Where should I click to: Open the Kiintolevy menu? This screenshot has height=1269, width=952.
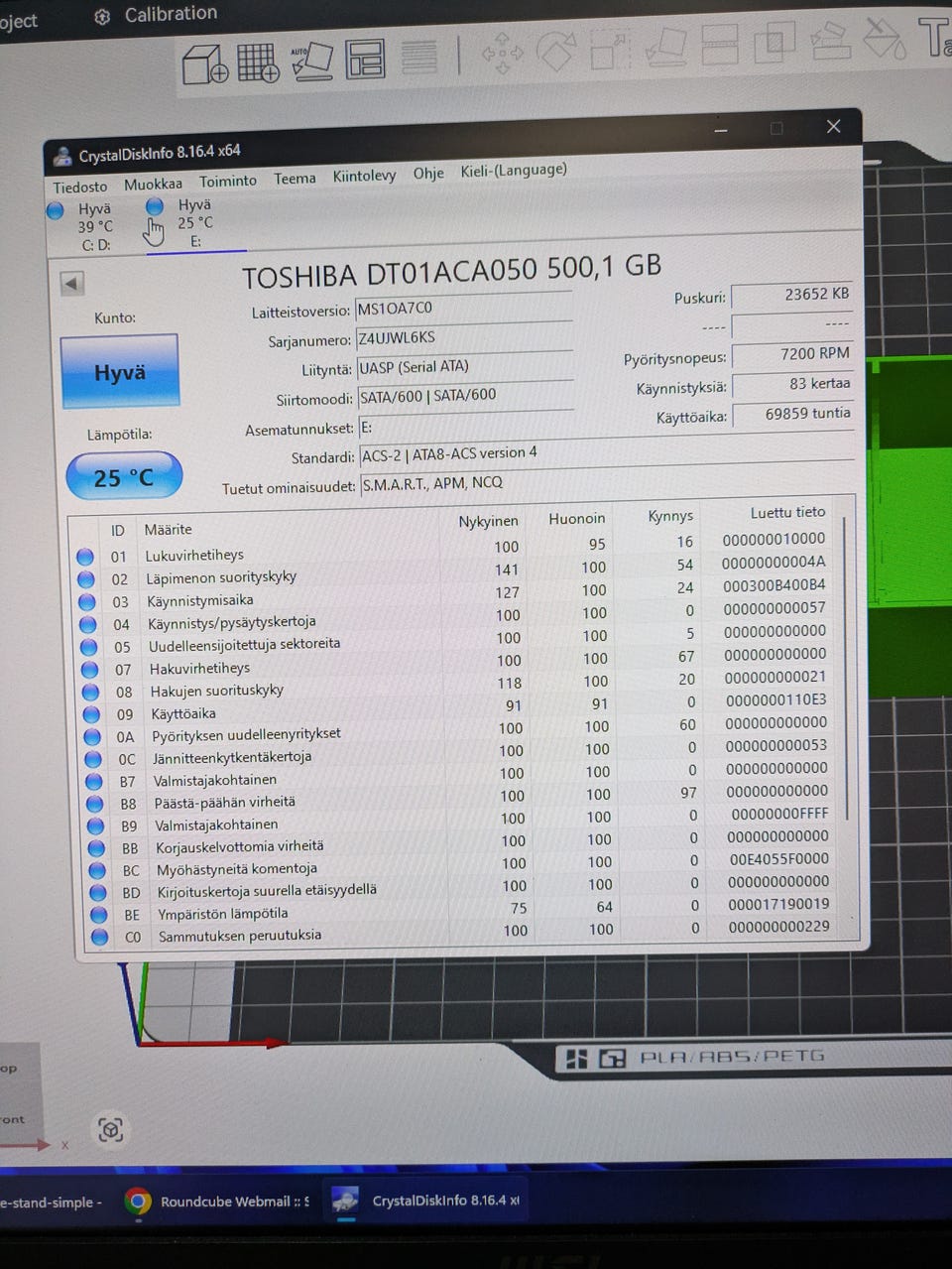point(364,176)
